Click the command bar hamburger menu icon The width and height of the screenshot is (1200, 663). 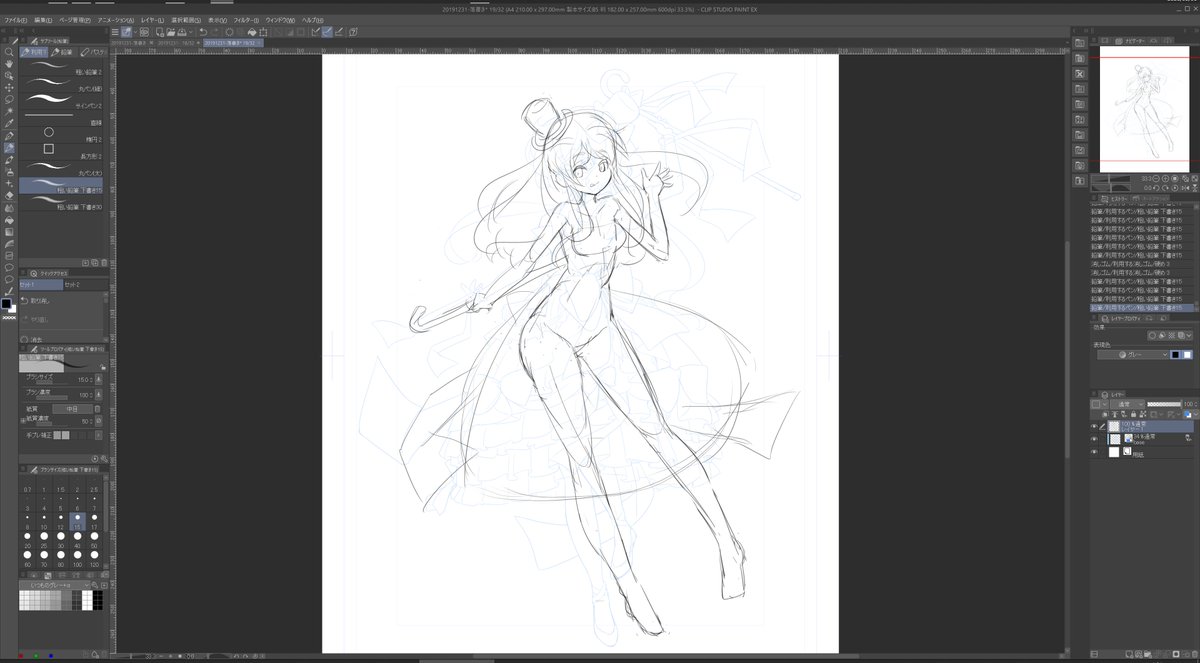point(115,32)
